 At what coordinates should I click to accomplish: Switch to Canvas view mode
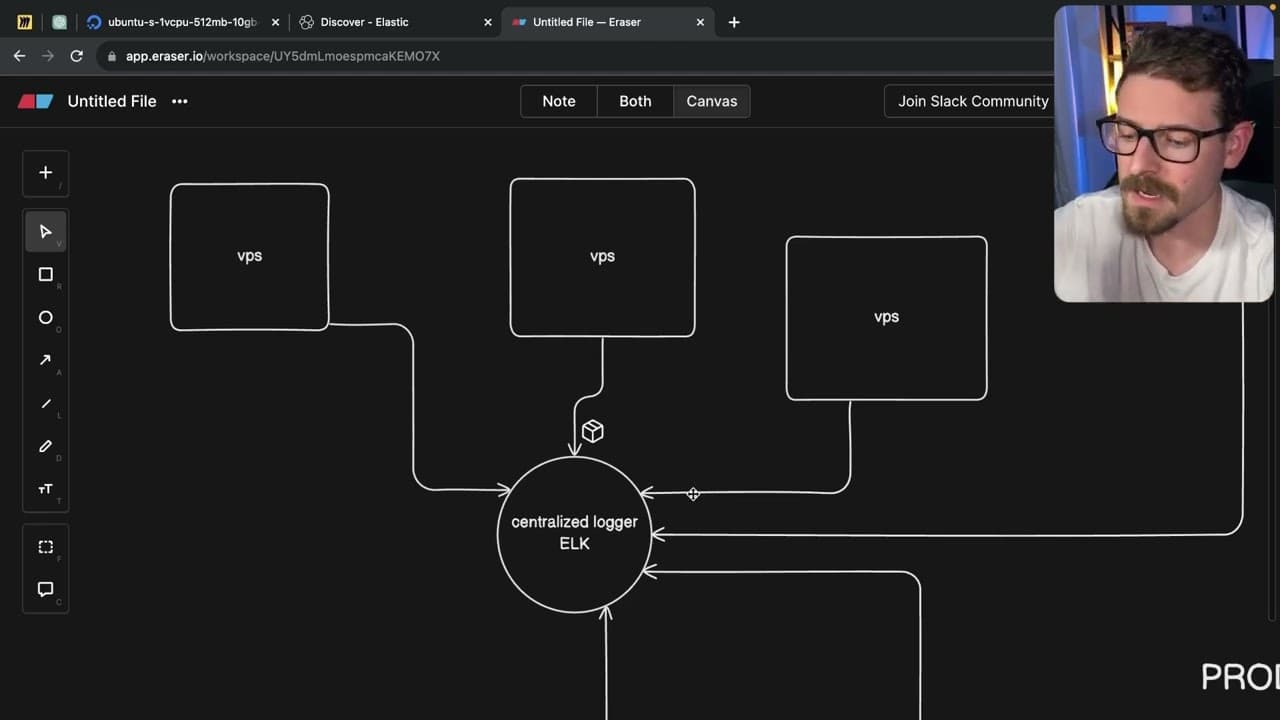point(712,101)
